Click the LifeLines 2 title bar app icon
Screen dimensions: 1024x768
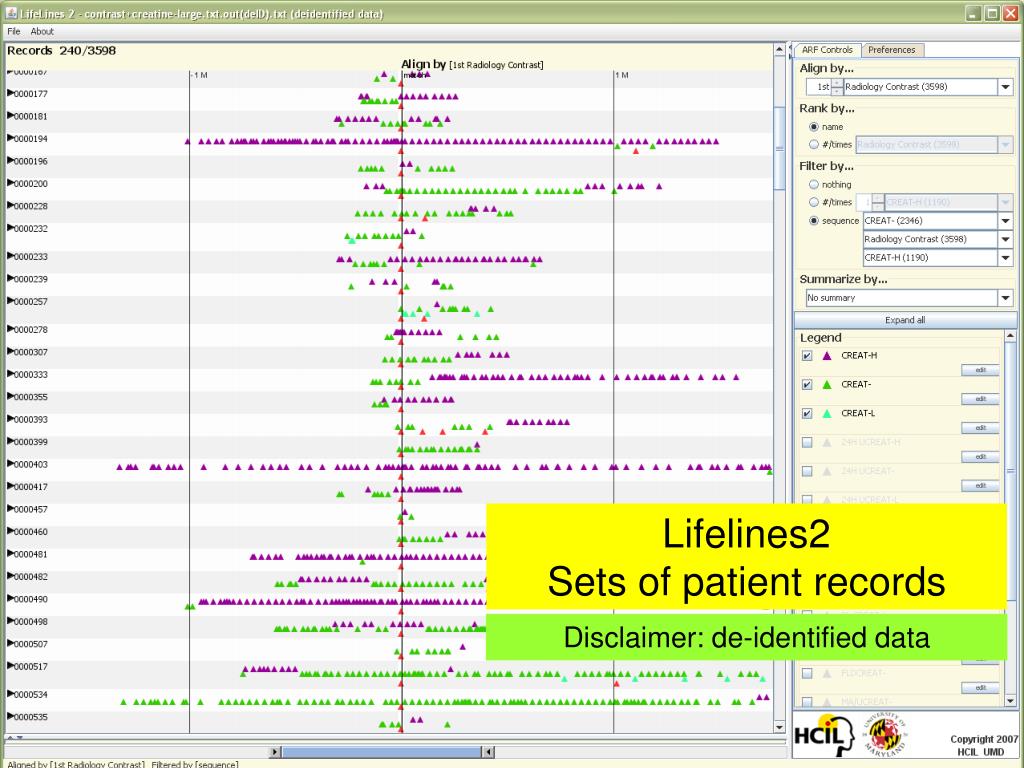click(x=11, y=13)
